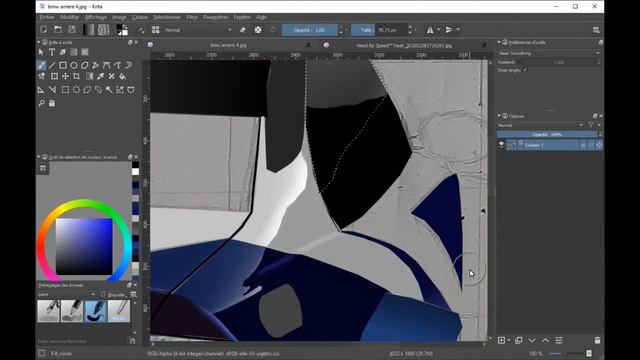Expand horizontal mirror options arrow

coord(438,30)
